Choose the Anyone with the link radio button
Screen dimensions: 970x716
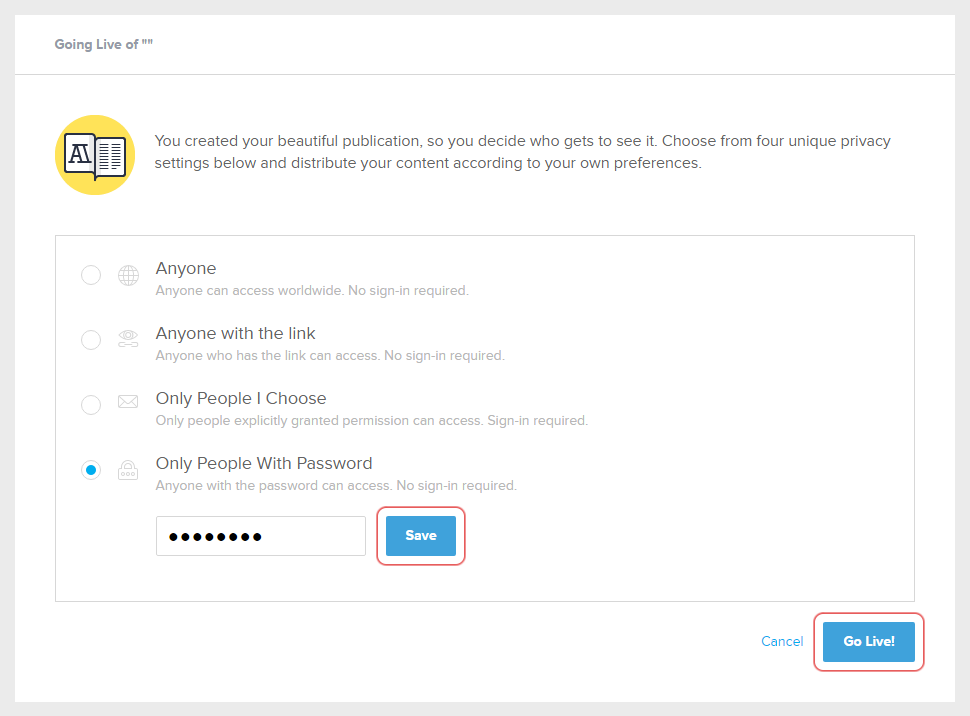click(x=91, y=340)
